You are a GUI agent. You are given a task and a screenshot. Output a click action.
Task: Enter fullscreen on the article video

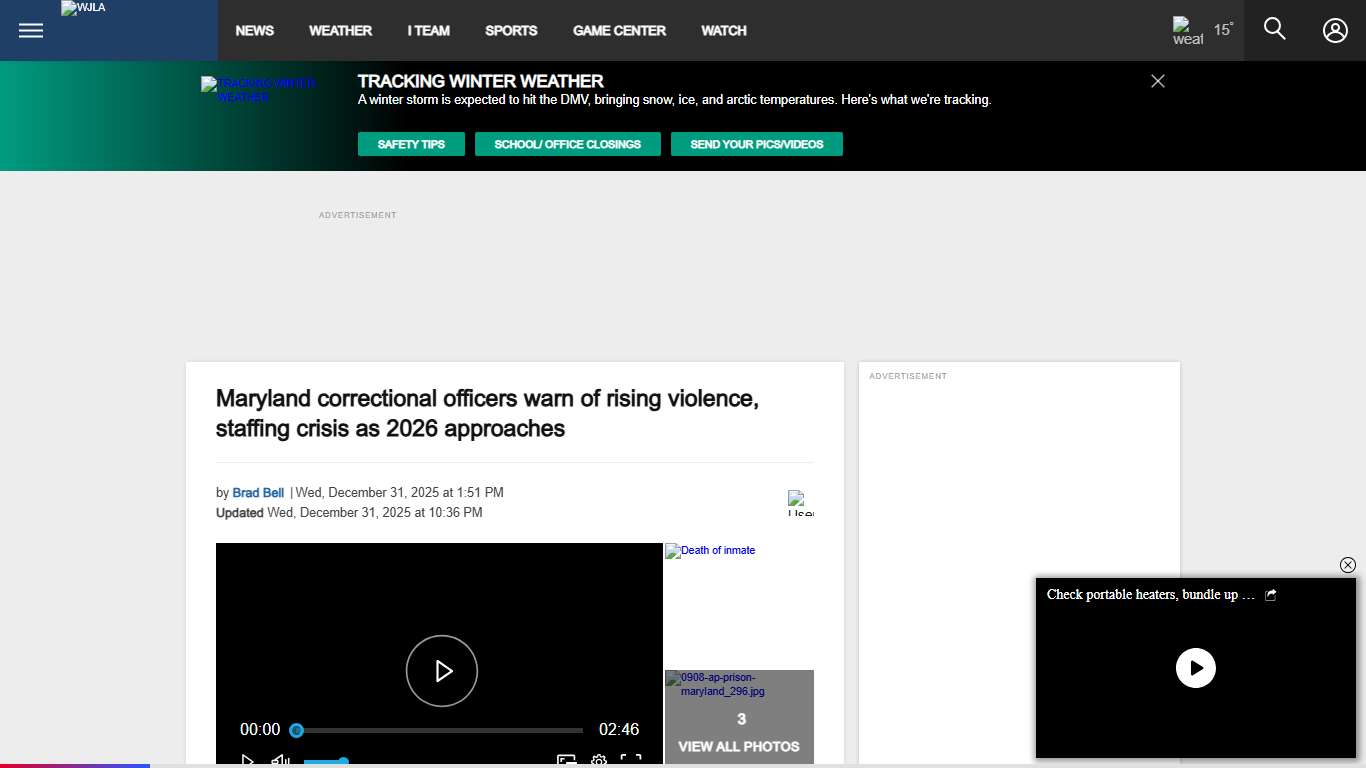(631, 761)
